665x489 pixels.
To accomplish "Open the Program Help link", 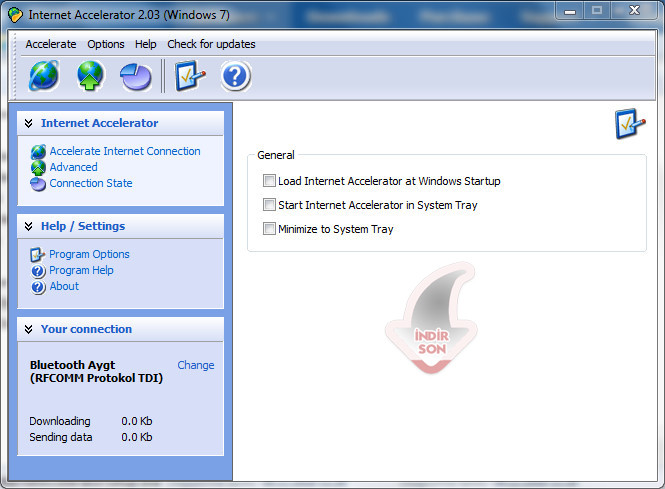I will tap(81, 270).
